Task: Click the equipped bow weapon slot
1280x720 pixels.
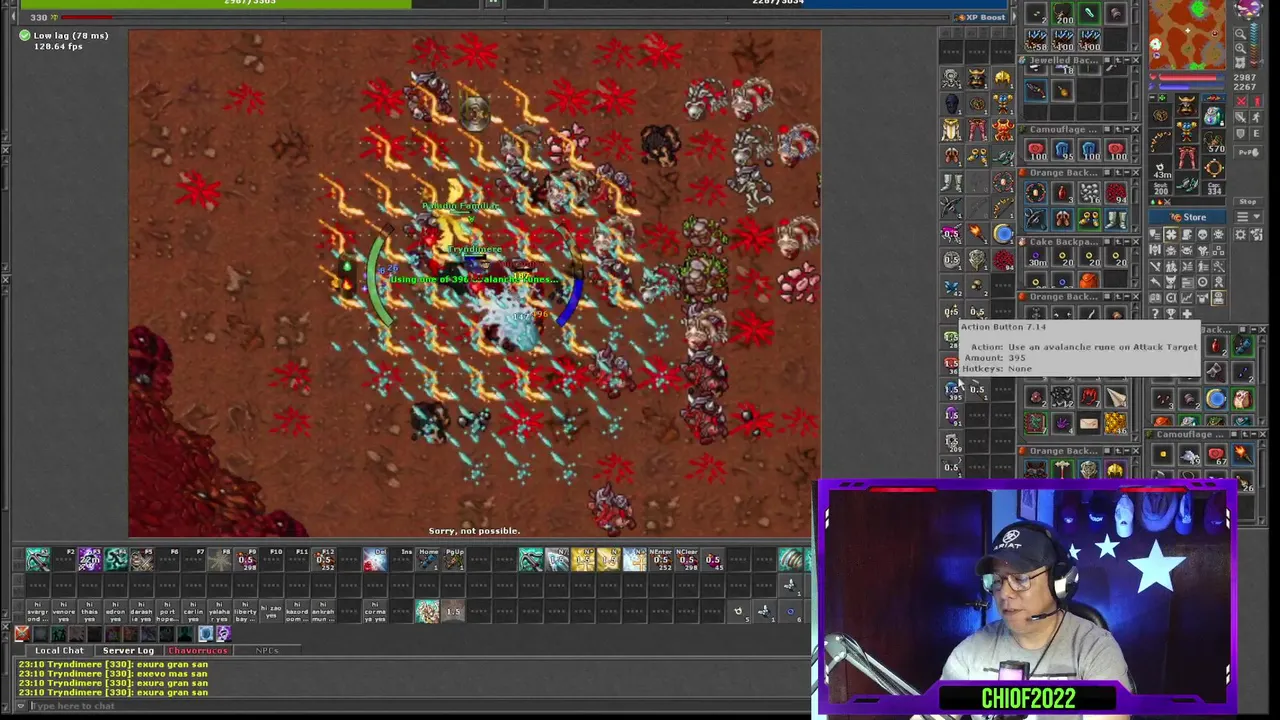Action: point(1161,140)
